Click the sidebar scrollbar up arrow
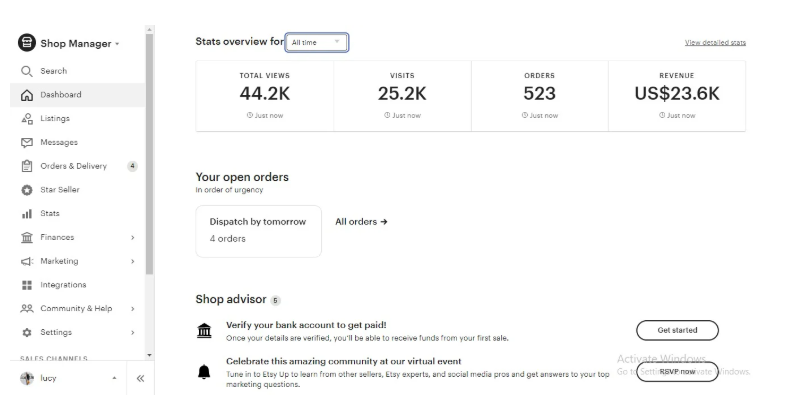This screenshot has width=808, height=395. point(149,29)
